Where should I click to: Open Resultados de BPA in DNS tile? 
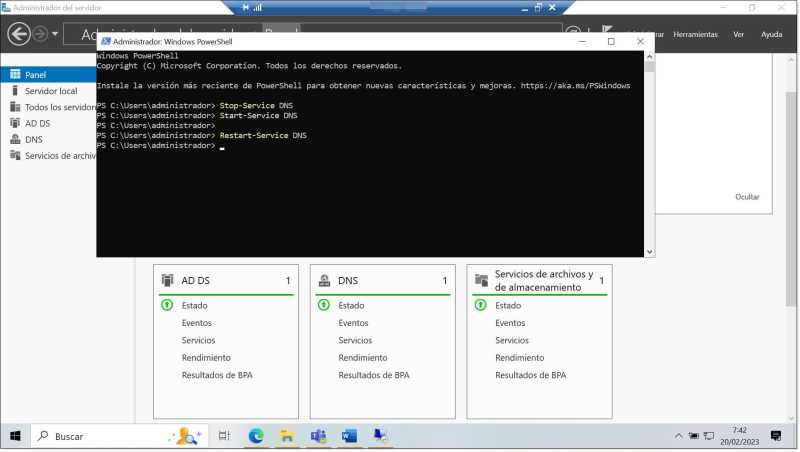(x=373, y=375)
